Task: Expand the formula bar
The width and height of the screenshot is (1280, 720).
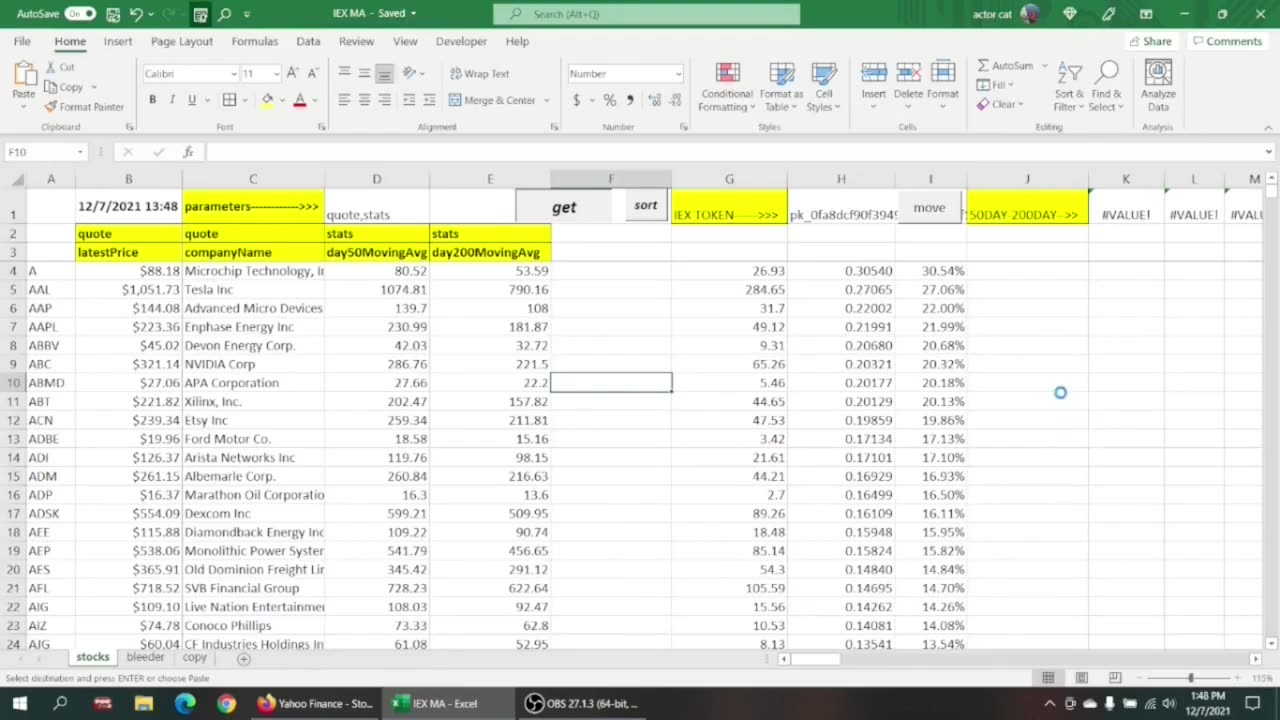Action: (1268, 152)
